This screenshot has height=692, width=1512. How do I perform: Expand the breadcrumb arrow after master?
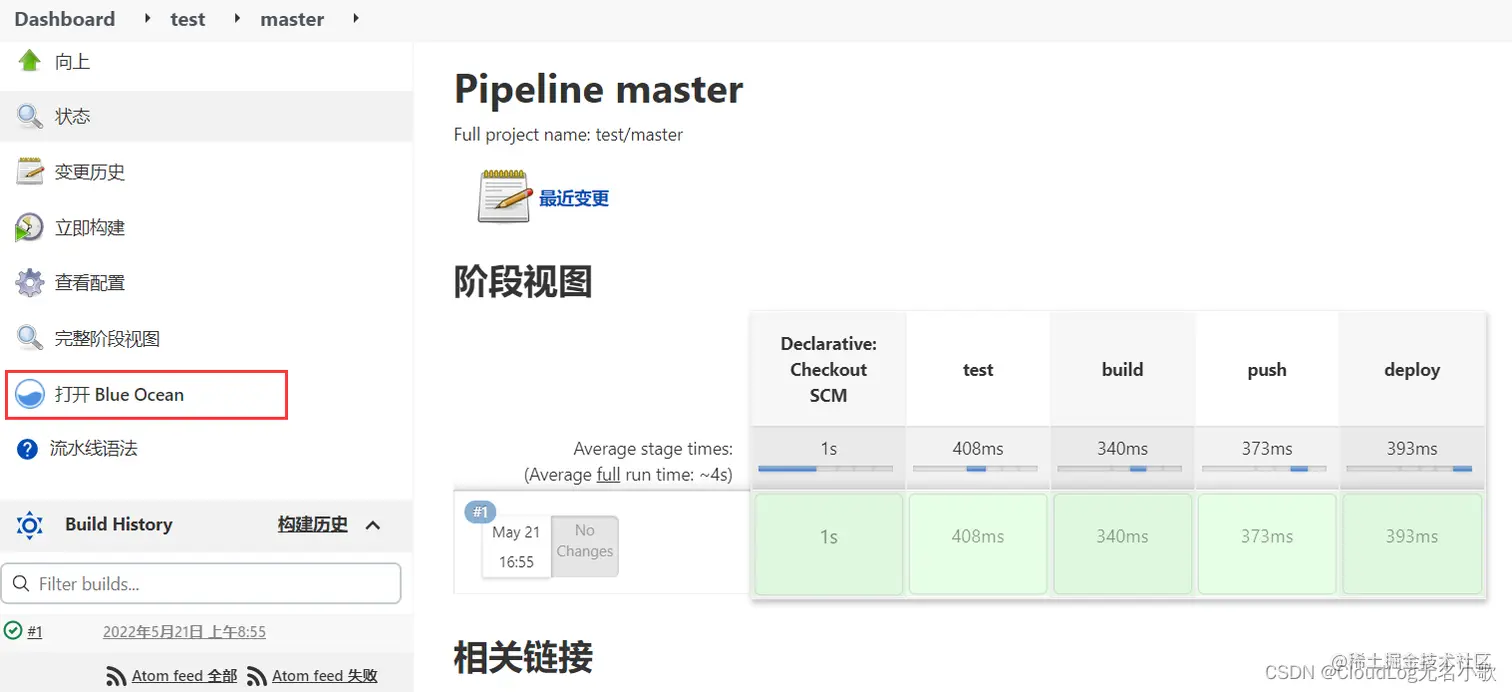[x=356, y=19]
